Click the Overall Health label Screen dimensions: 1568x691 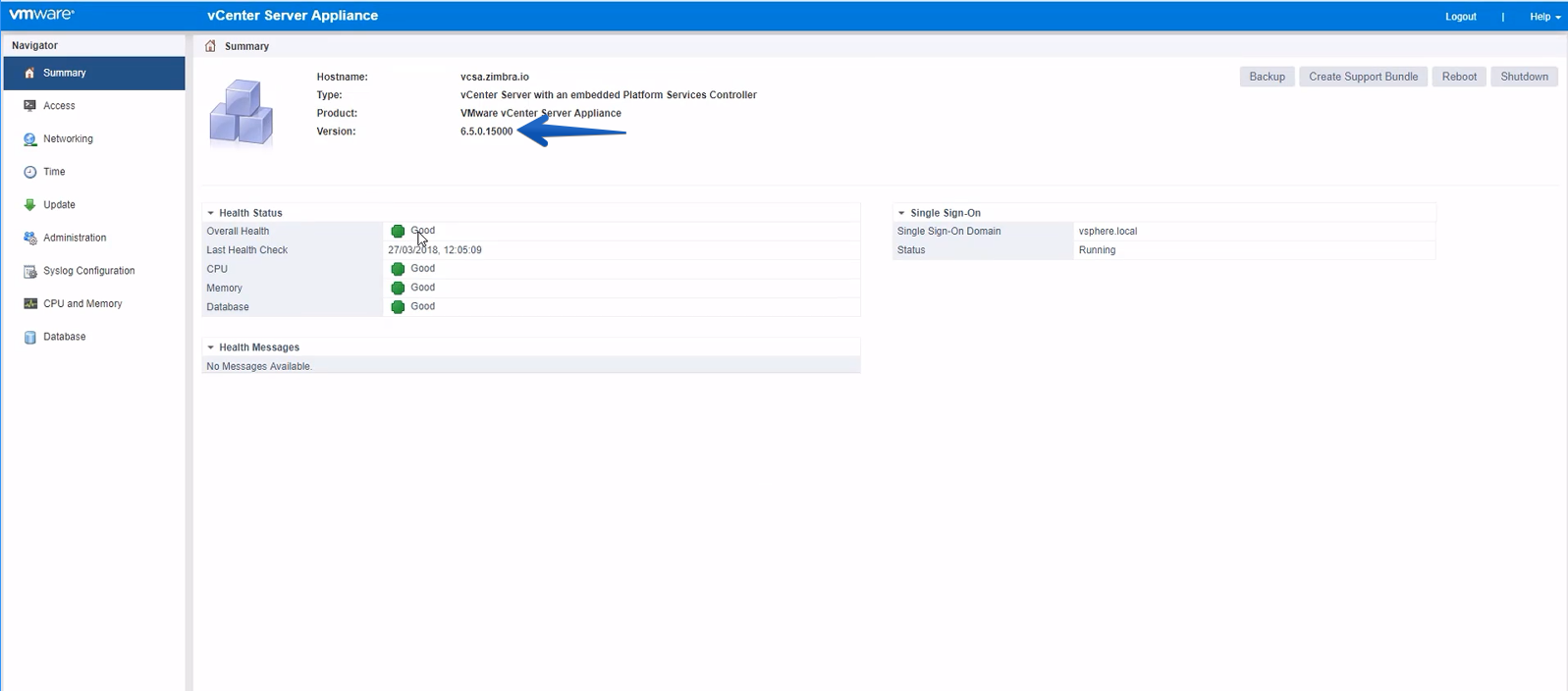click(x=238, y=232)
